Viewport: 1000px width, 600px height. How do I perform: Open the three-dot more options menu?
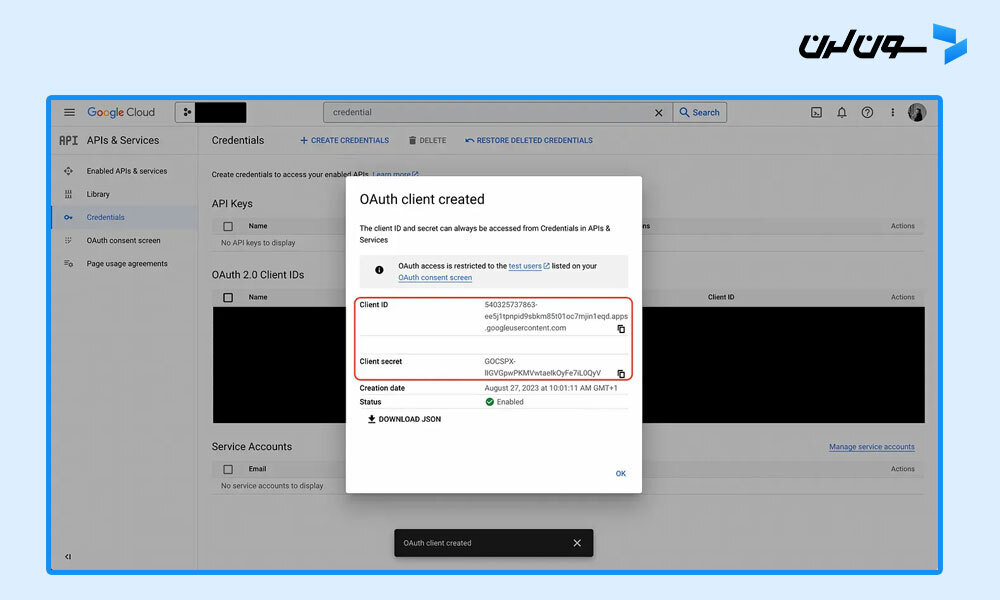pyautogui.click(x=893, y=112)
